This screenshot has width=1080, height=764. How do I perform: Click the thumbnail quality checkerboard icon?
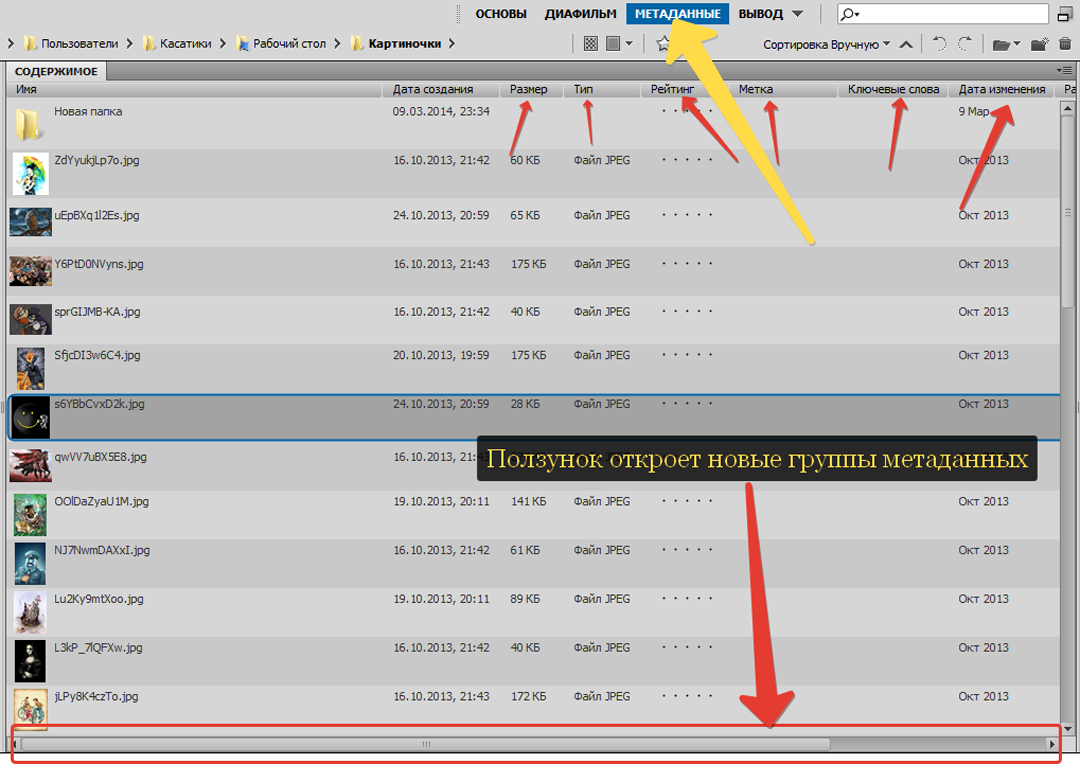click(x=590, y=44)
